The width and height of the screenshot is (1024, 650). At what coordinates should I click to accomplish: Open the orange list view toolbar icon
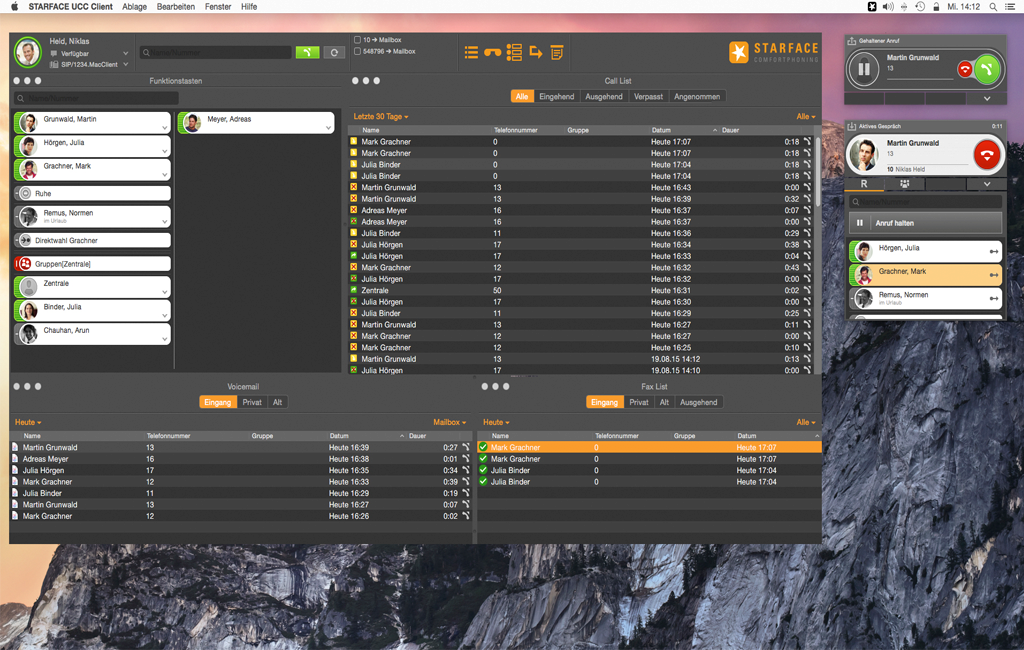pos(471,52)
